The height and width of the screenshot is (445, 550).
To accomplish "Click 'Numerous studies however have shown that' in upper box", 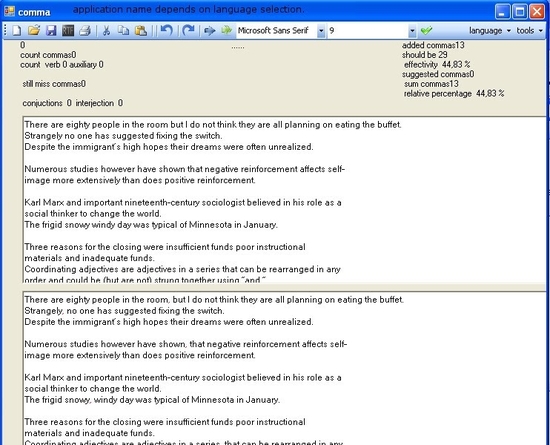I will [114, 169].
